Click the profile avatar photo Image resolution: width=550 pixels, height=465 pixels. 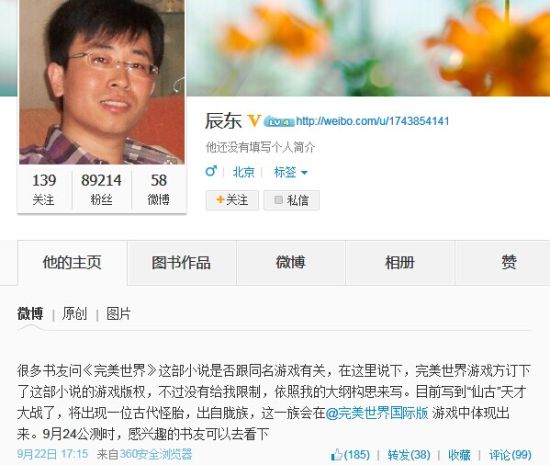102,82
